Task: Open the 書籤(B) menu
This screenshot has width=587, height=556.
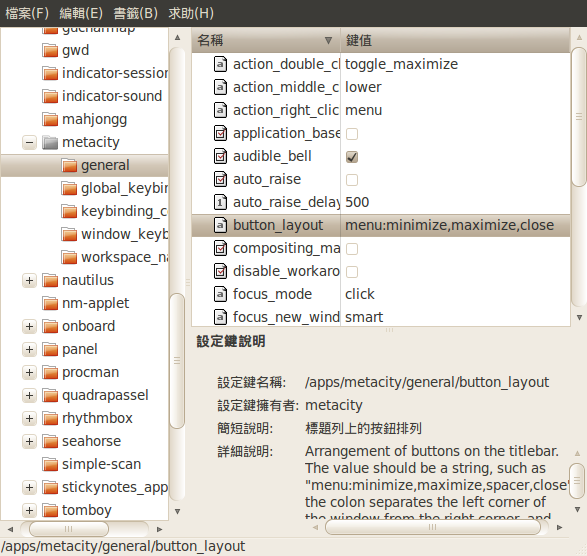Action: click(136, 13)
